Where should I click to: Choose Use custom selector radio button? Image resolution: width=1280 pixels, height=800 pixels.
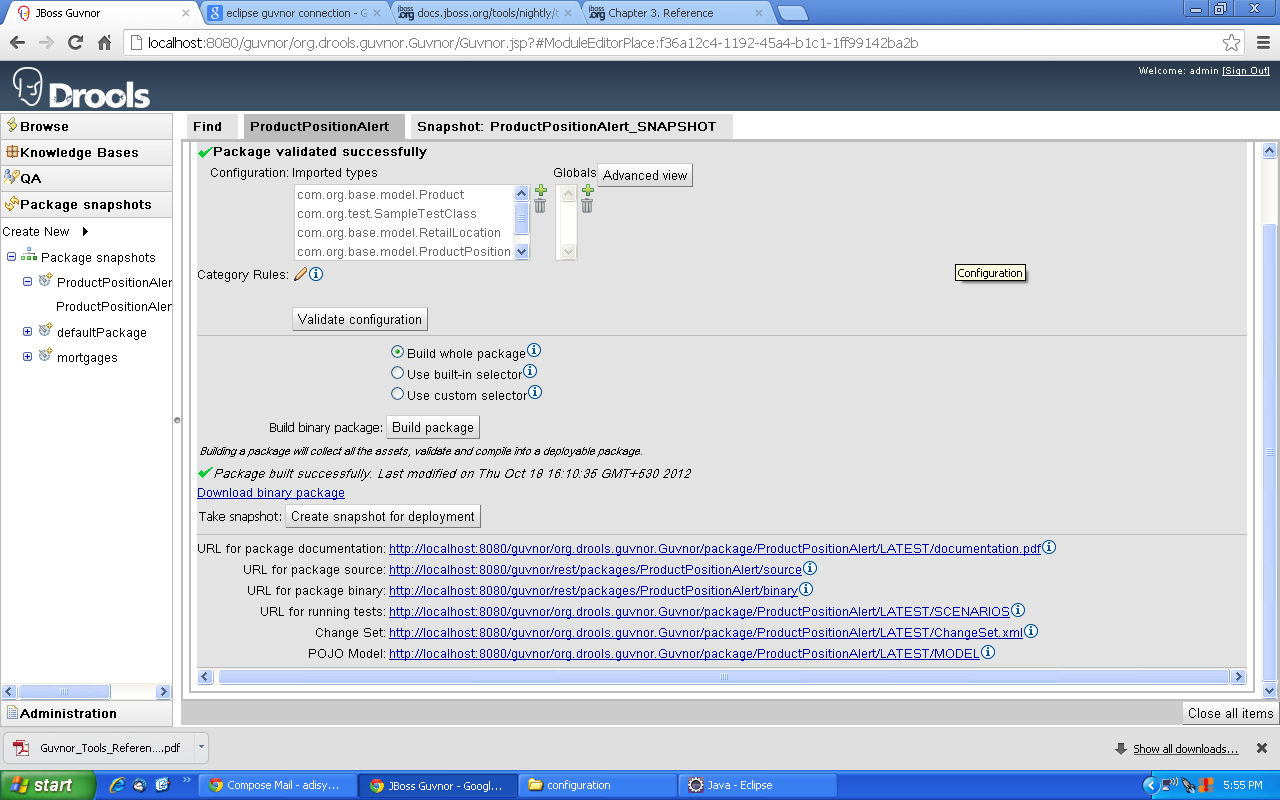click(x=398, y=394)
